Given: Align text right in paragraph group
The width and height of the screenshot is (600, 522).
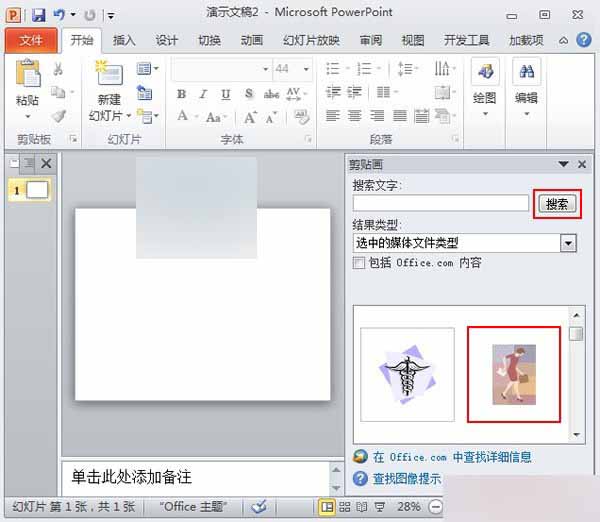Looking at the screenshot, I should point(377,116).
